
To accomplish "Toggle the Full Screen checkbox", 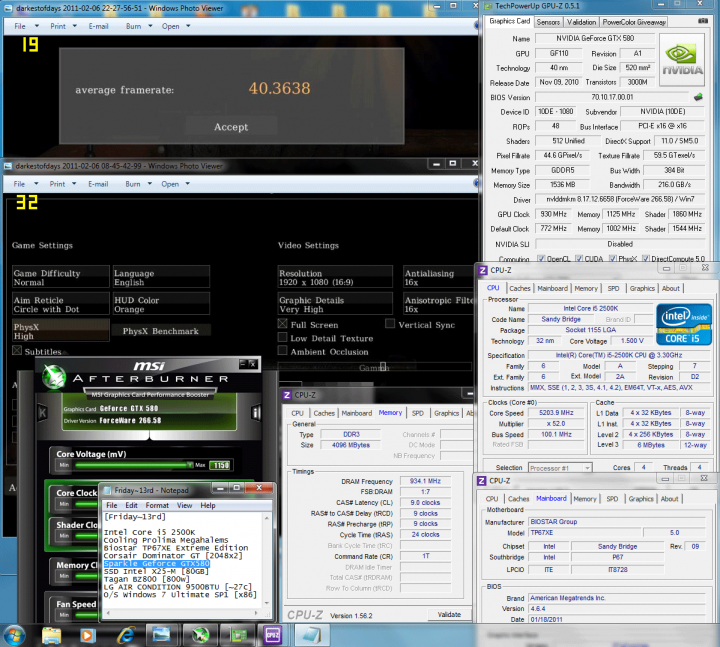I will point(283,324).
